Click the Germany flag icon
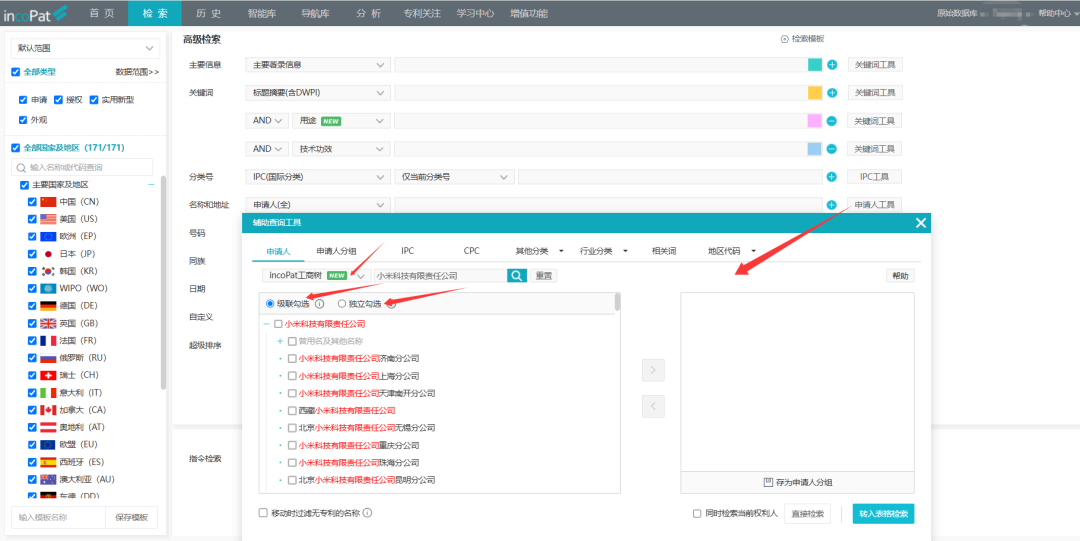This screenshot has width=1080, height=541. 48,306
